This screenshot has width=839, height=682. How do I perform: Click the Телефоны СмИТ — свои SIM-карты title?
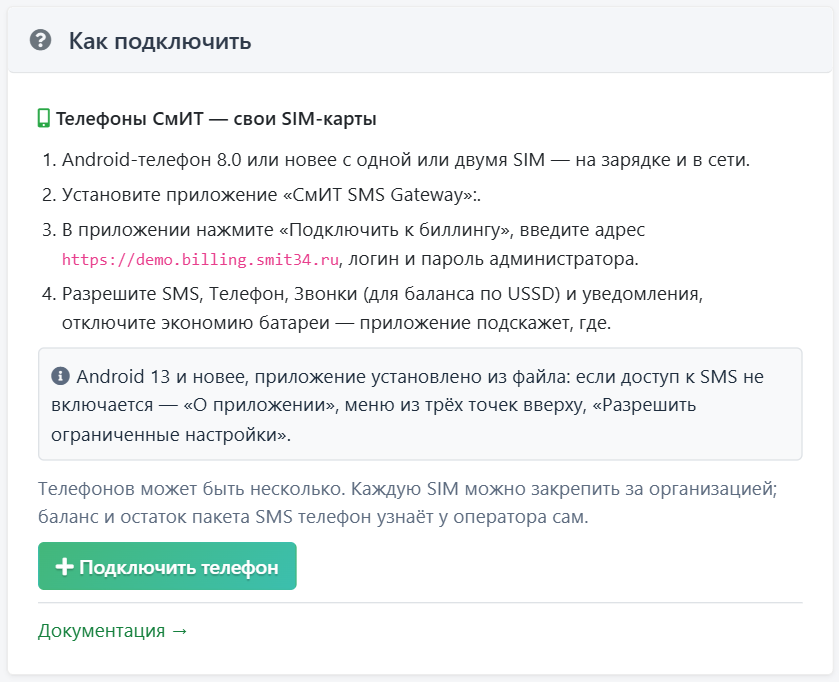point(216,118)
